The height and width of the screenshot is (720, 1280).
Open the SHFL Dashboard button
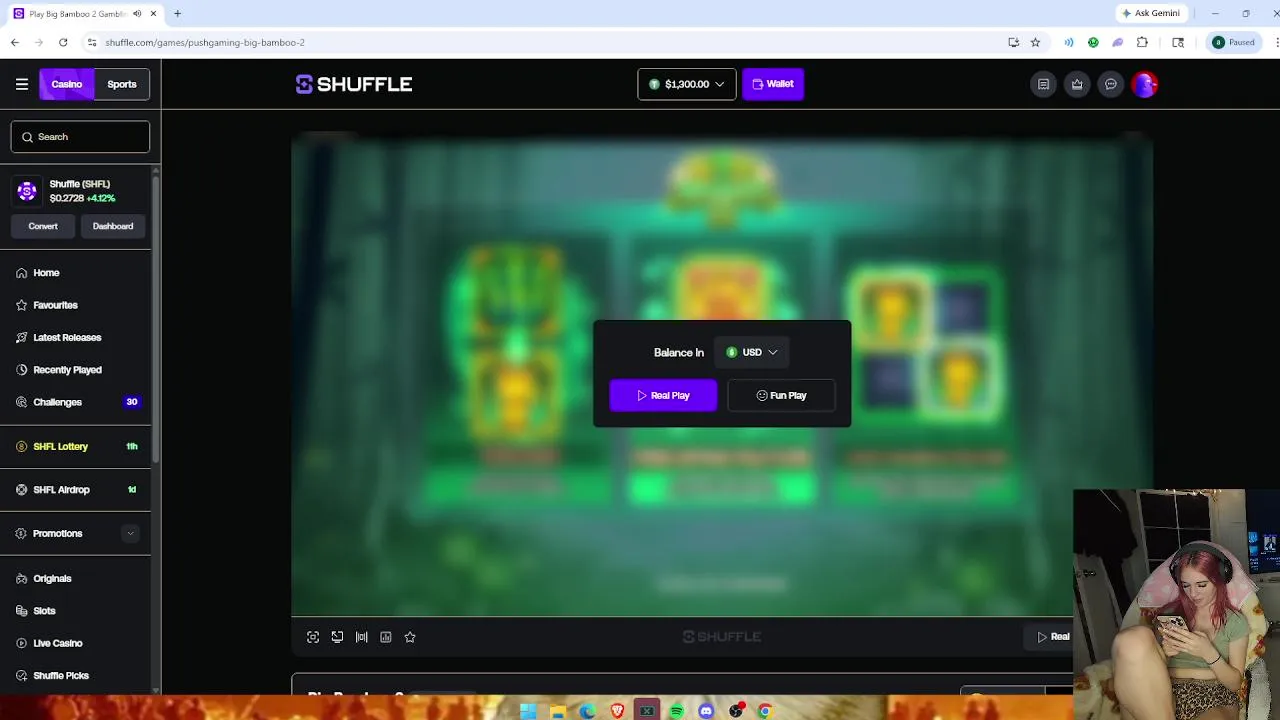(113, 226)
